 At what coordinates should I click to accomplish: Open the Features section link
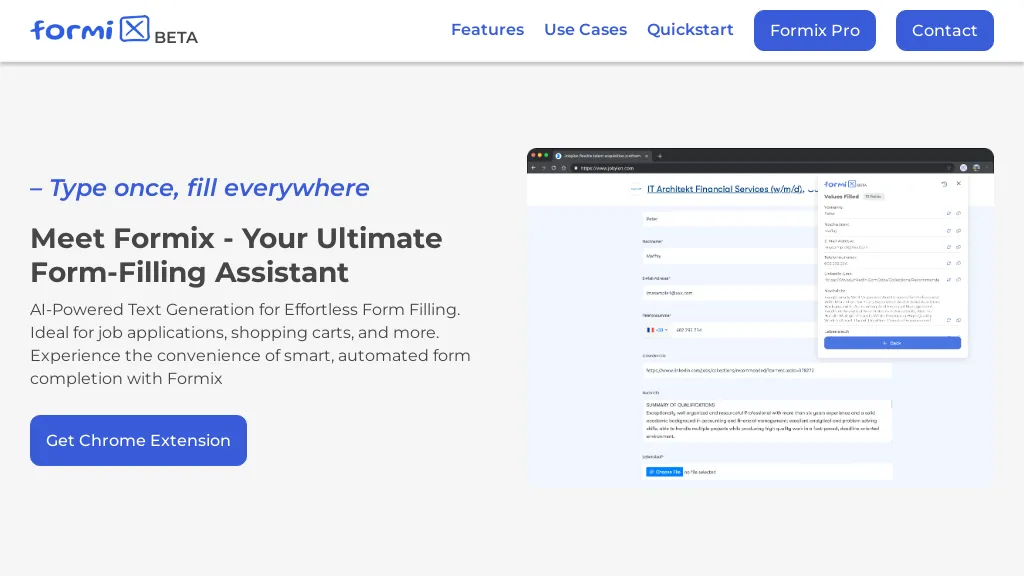click(x=487, y=30)
